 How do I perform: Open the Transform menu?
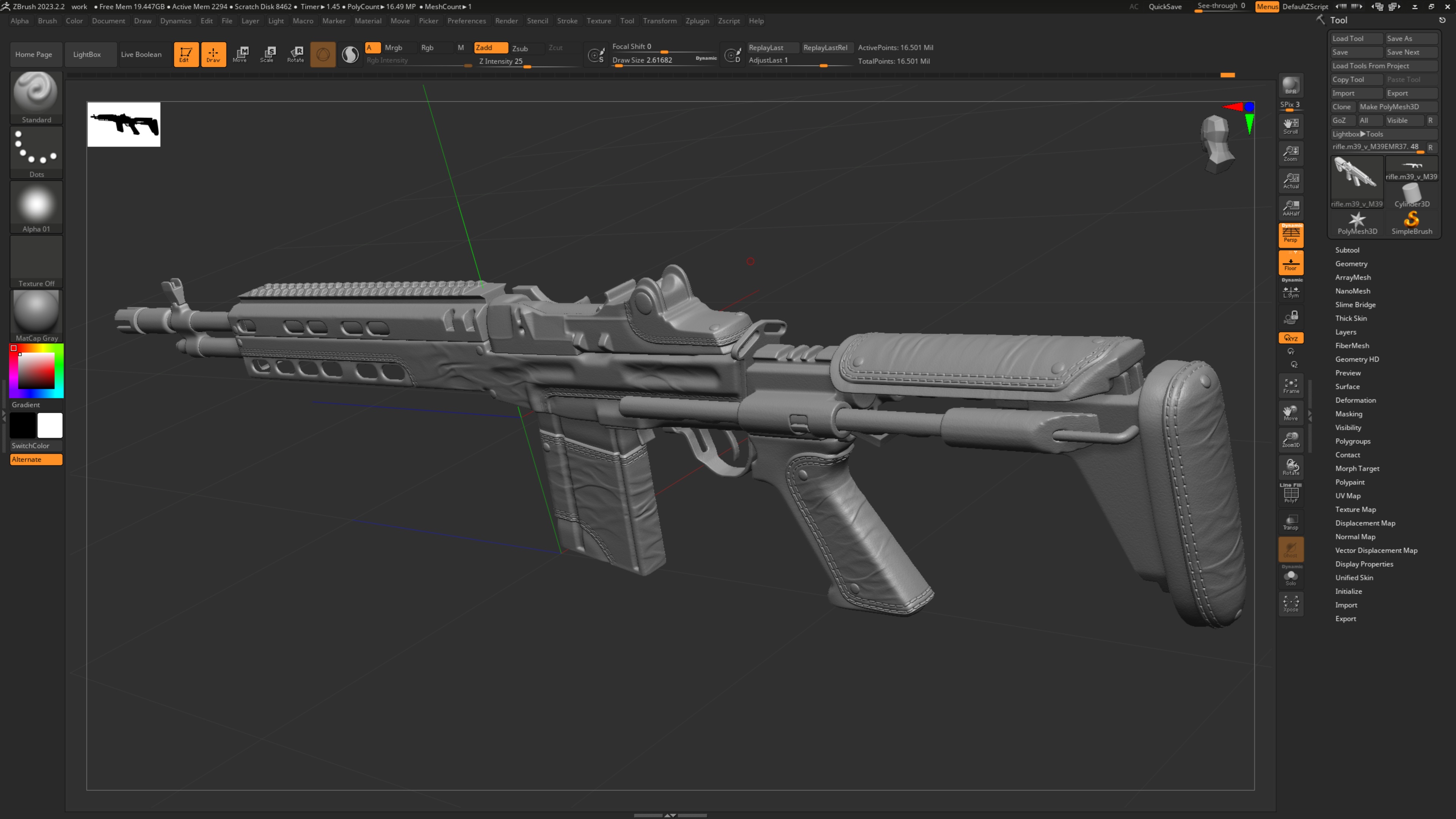pos(660,21)
